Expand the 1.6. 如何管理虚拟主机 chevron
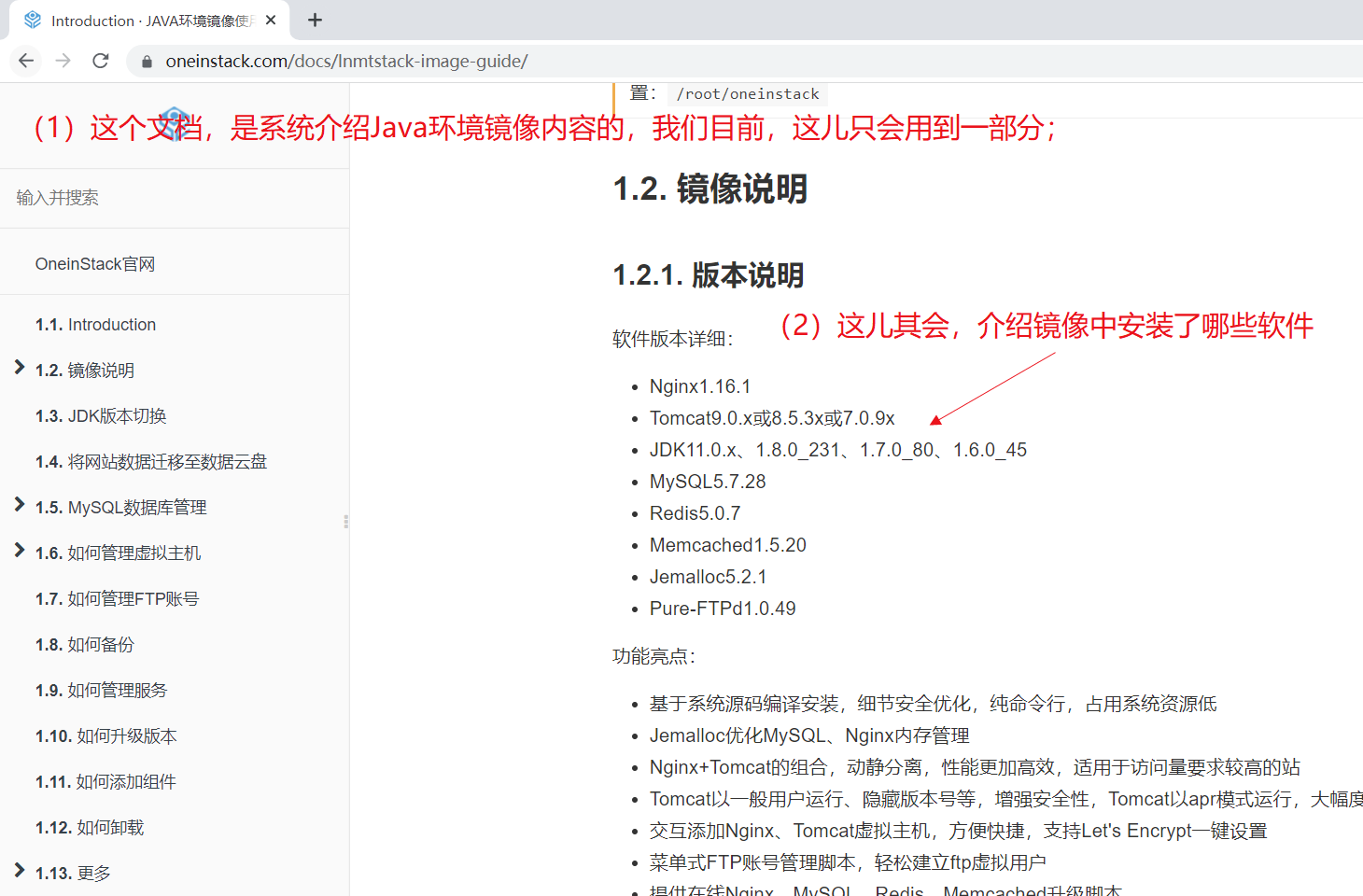 pyautogui.click(x=19, y=551)
